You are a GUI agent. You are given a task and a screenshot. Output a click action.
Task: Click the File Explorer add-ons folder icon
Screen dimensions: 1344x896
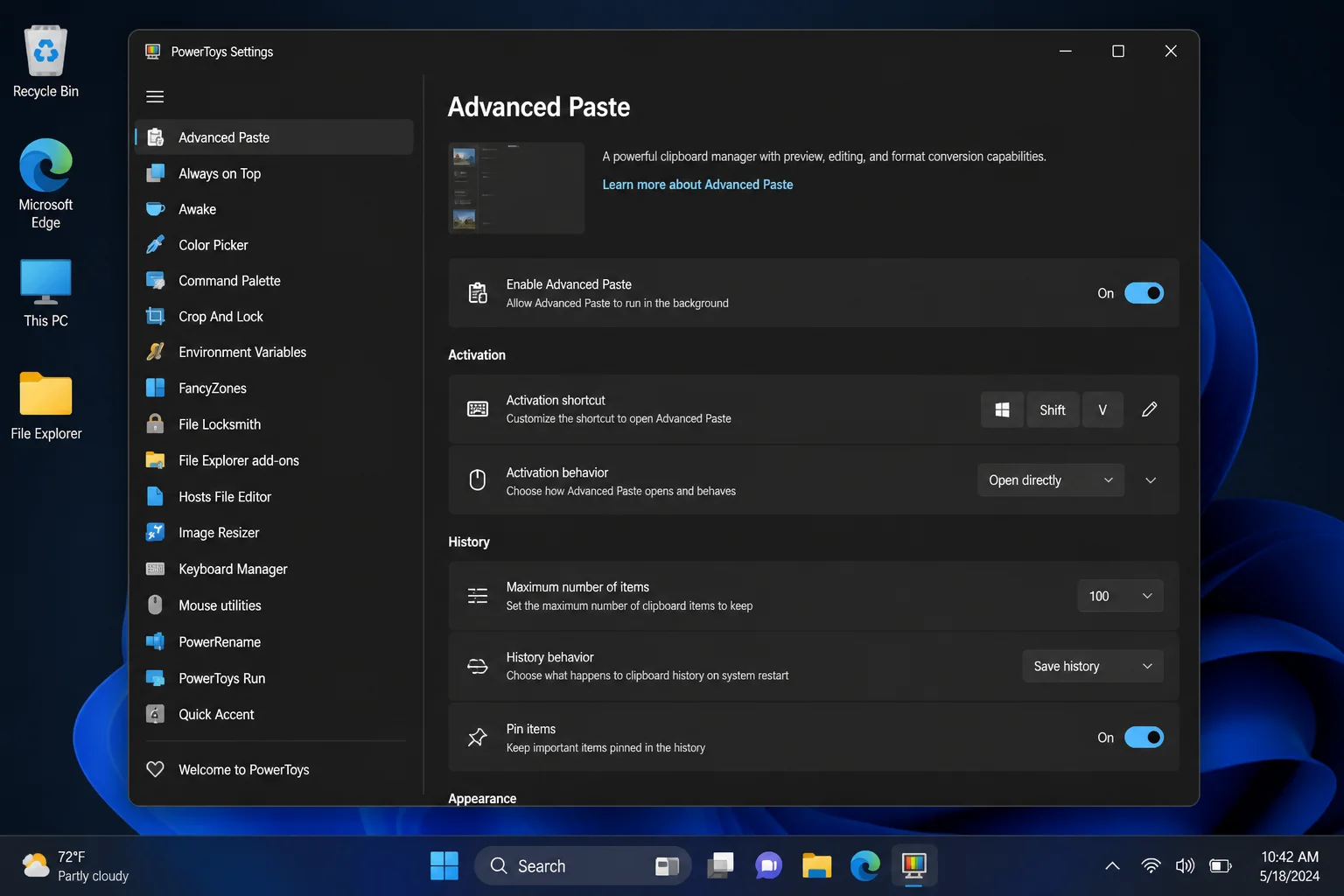(156, 460)
